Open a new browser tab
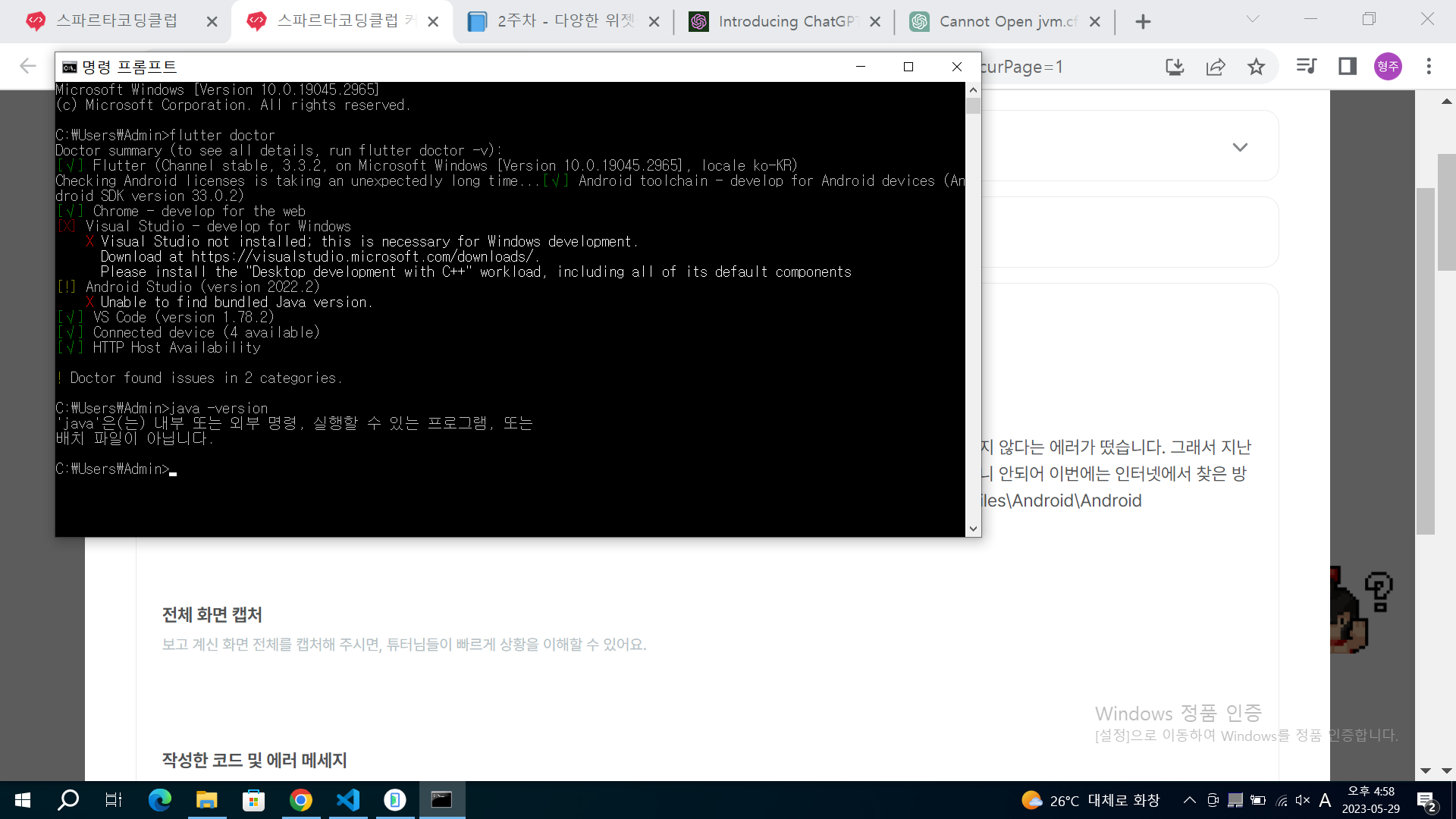Screen dimensions: 1456x819 coord(1143,22)
